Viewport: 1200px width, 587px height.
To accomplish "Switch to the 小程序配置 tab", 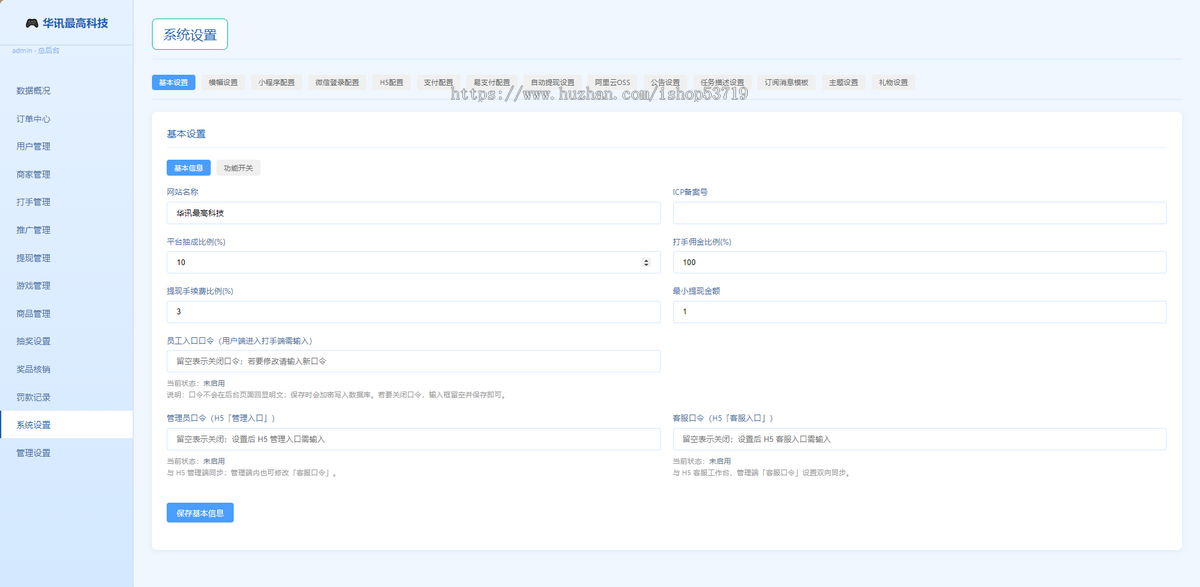I will 277,83.
